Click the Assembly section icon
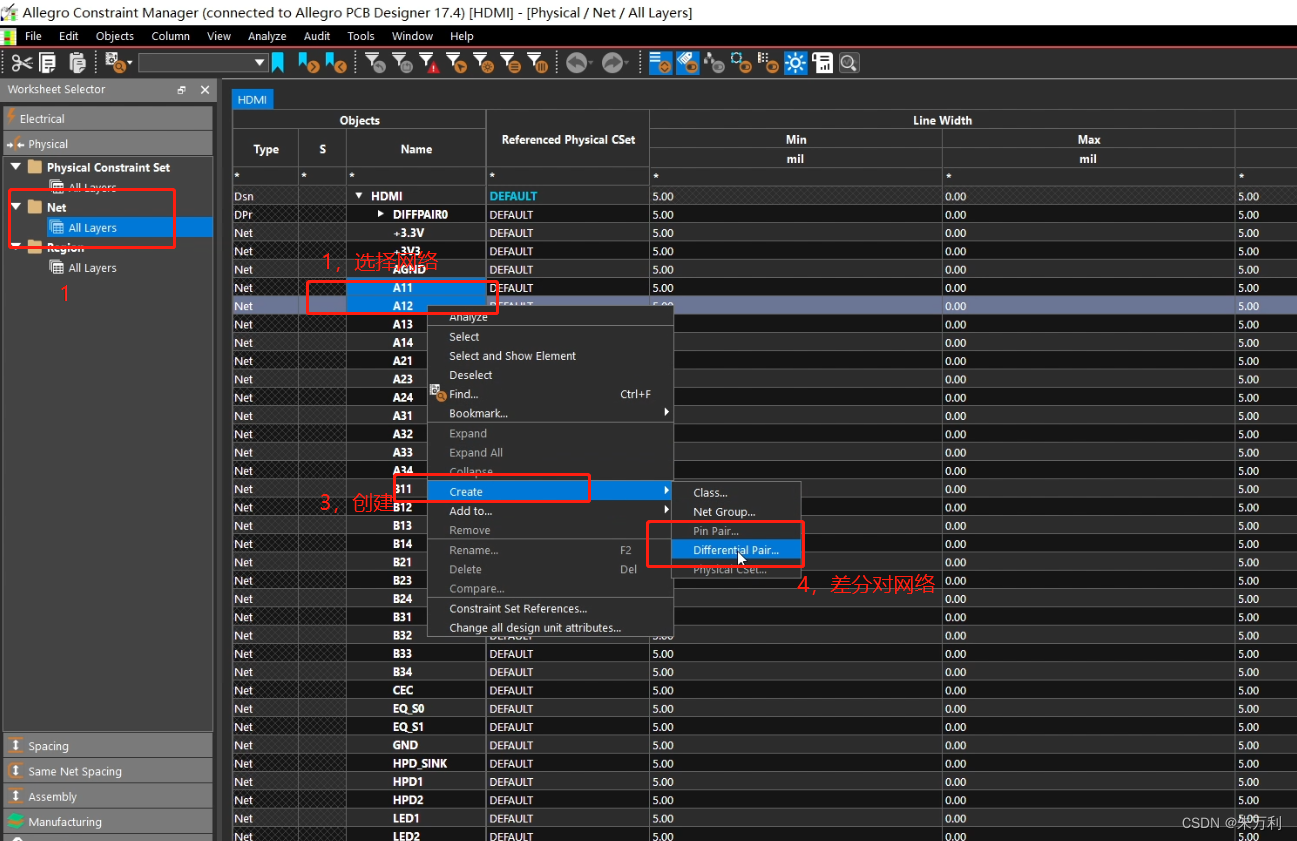Viewport: 1297px width, 841px height. click(x=15, y=796)
